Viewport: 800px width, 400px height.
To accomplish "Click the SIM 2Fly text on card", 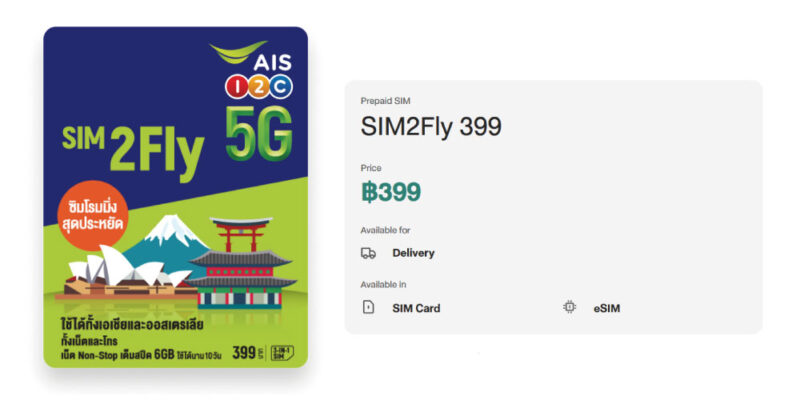I will 133,152.
